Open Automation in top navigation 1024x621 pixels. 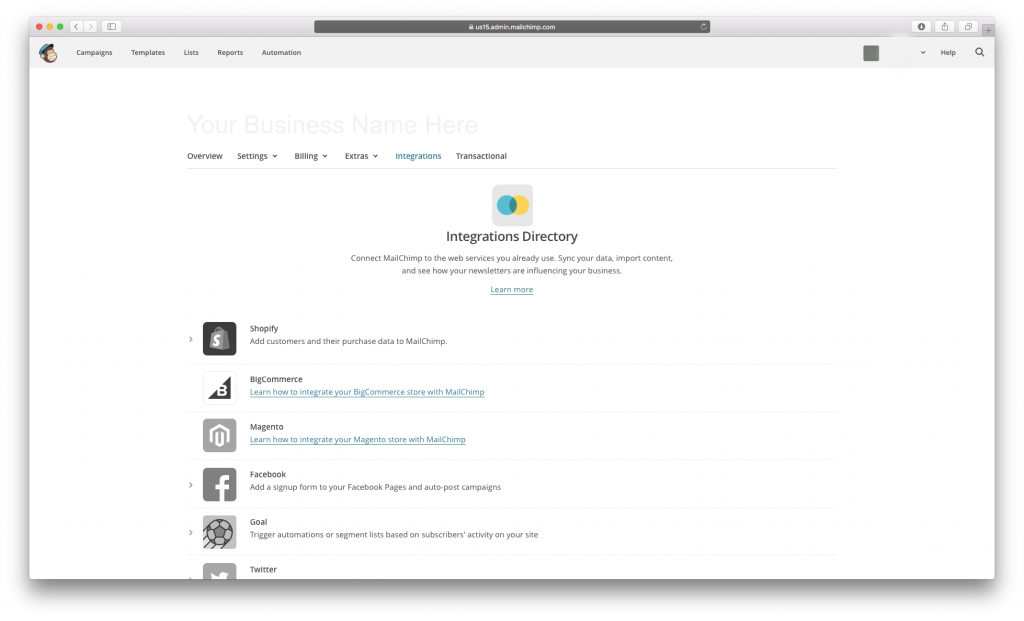pyautogui.click(x=281, y=53)
